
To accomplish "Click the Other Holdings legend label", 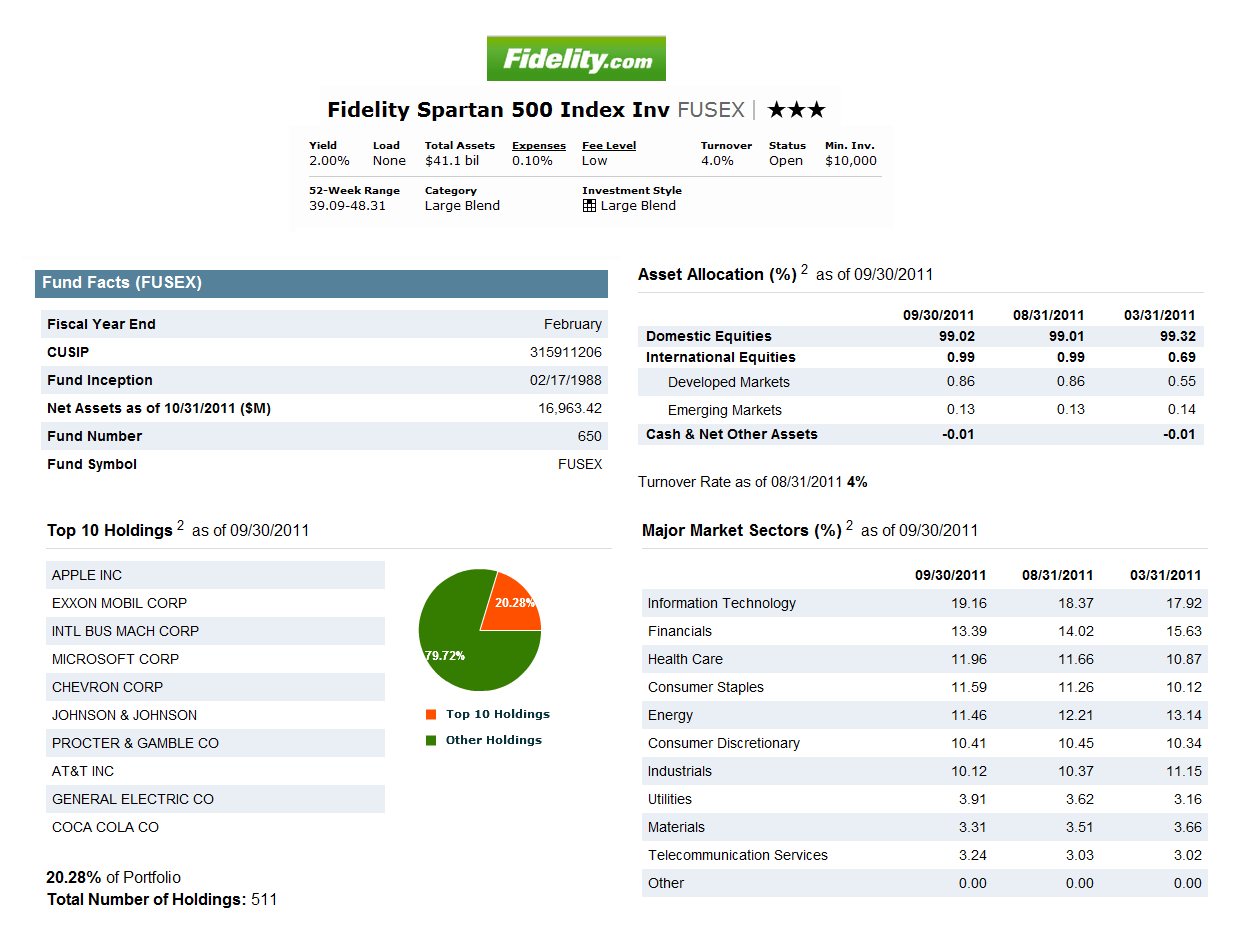I will point(494,740).
